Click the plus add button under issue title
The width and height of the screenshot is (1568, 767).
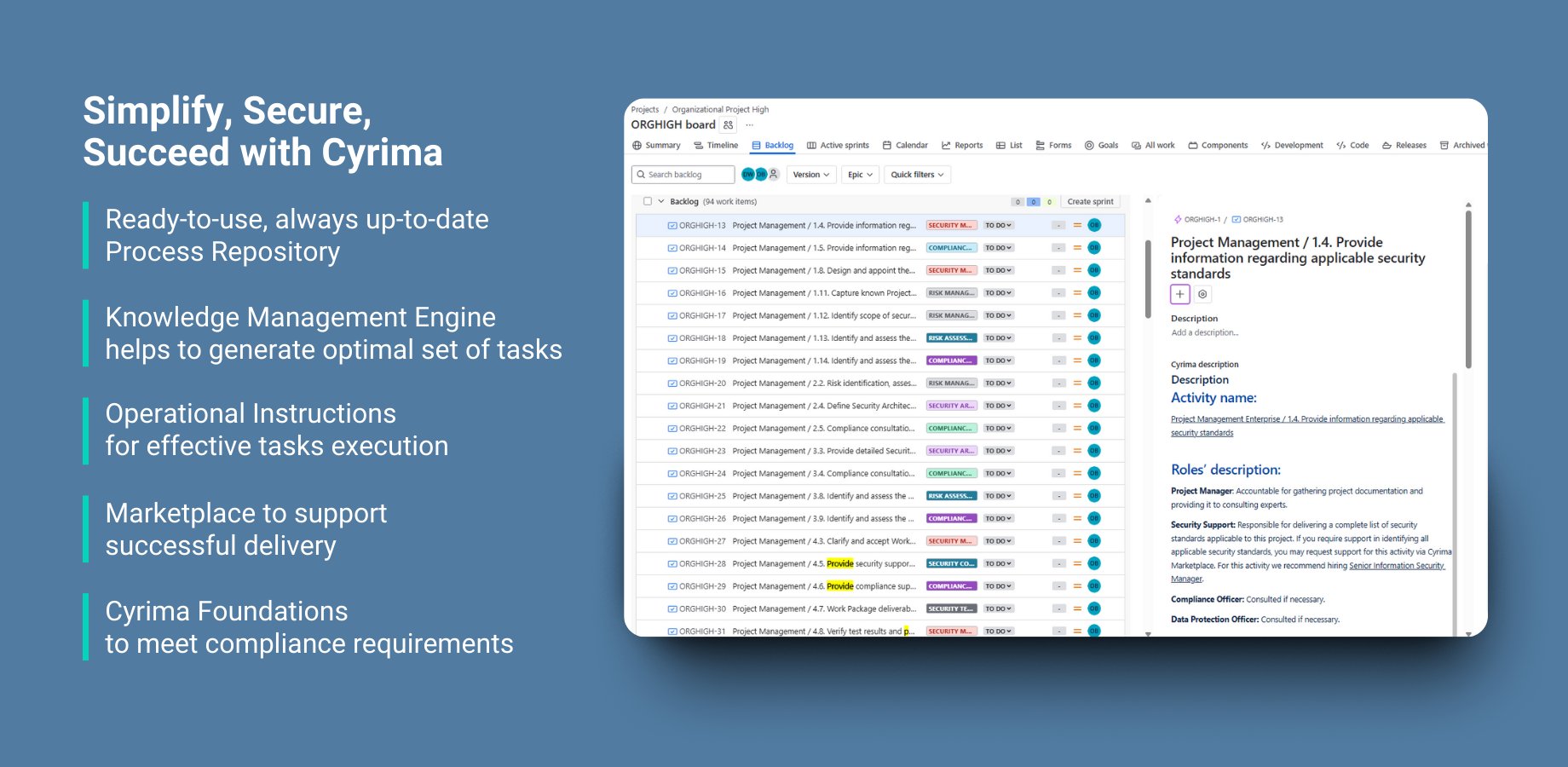click(x=1179, y=294)
